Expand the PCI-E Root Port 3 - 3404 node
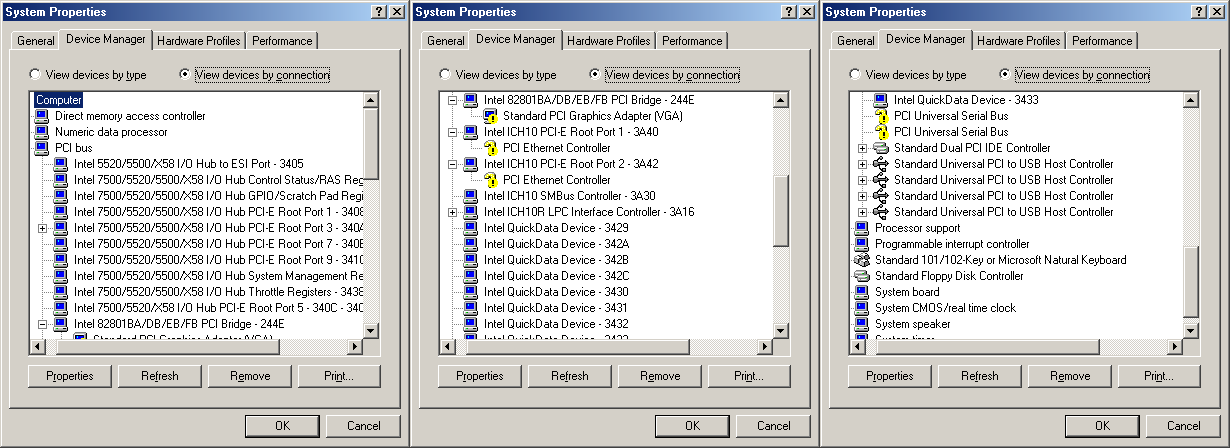 [42, 228]
